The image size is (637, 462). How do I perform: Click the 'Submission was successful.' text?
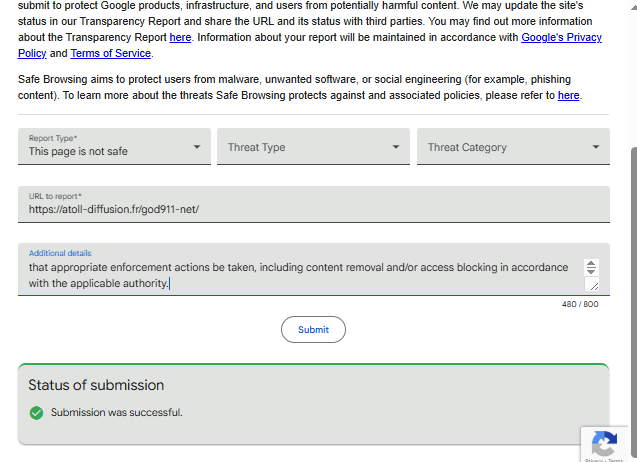[117, 412]
